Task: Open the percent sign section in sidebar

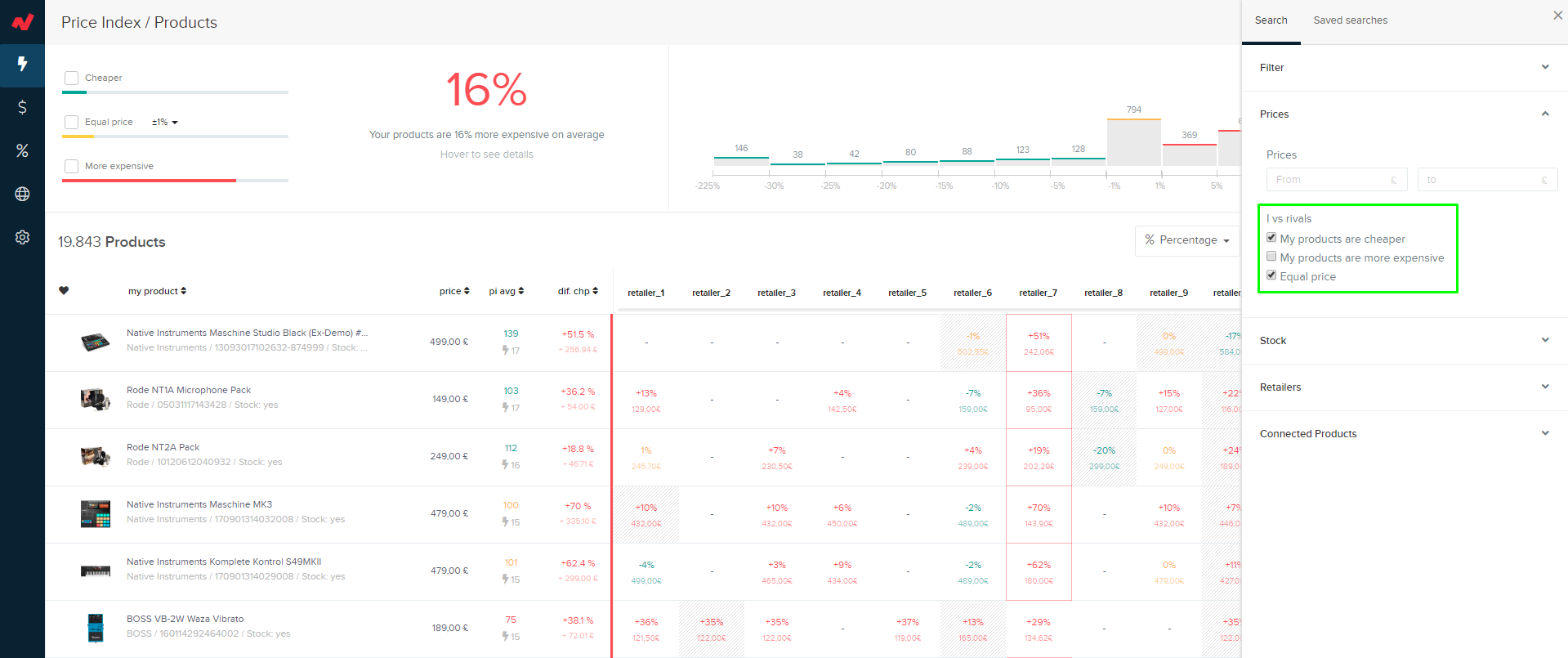Action: 22,150
